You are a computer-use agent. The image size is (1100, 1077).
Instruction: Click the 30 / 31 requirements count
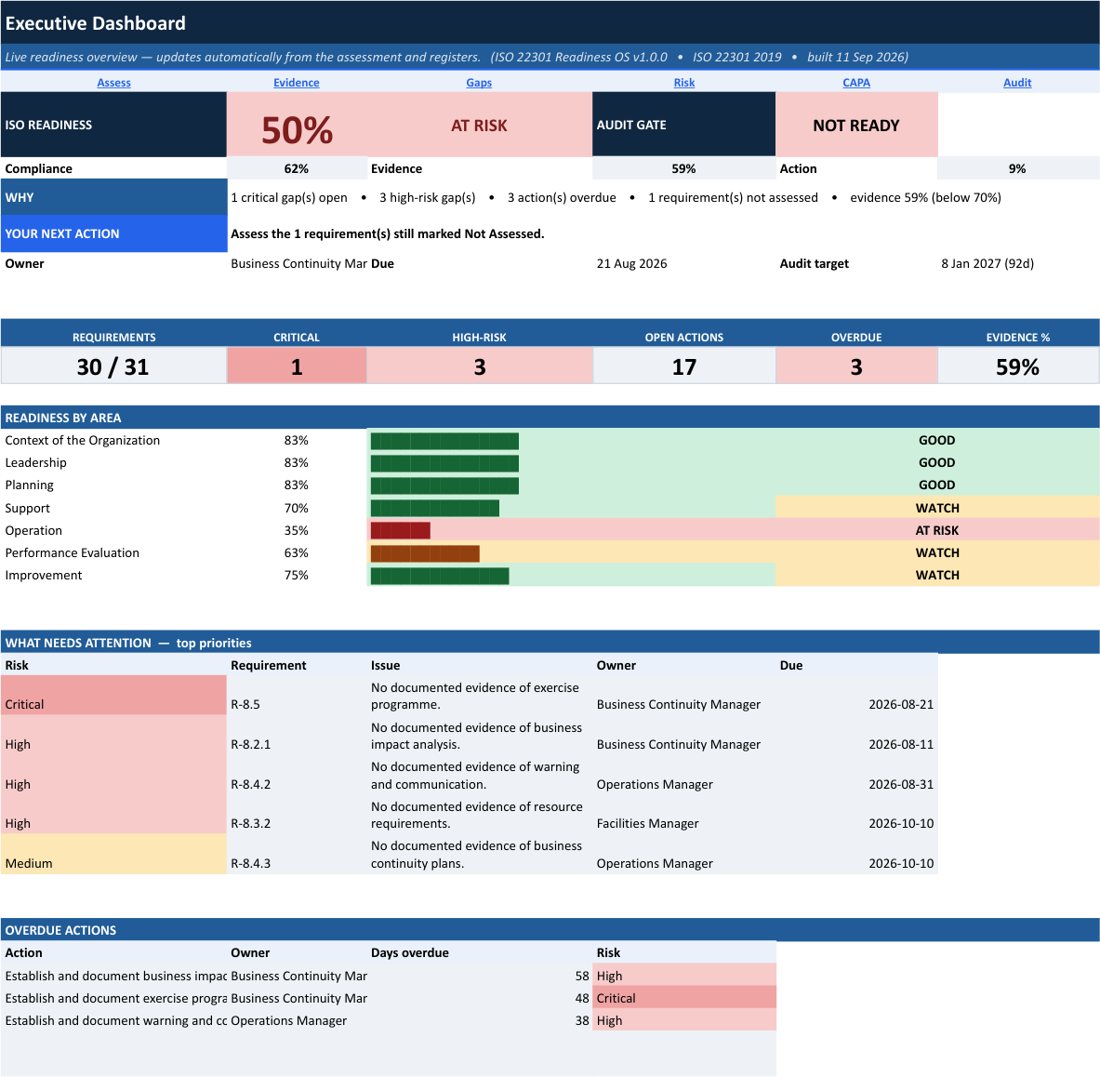[113, 366]
